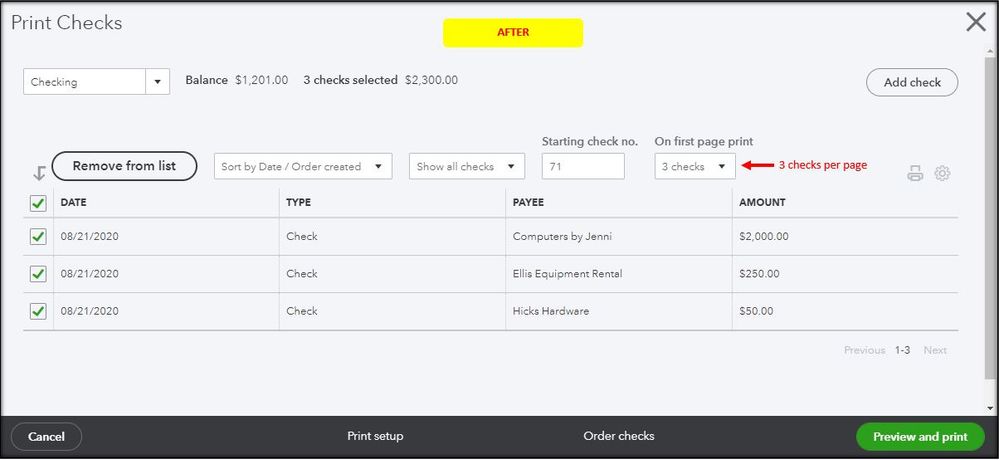Screen dimensions: 999x460
Task: Click the Cancel button
Action: click(x=46, y=437)
